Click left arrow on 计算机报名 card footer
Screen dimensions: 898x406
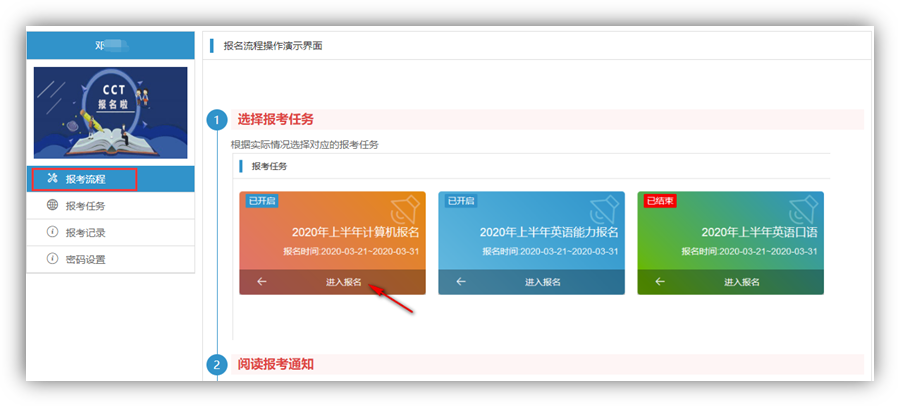coord(262,282)
